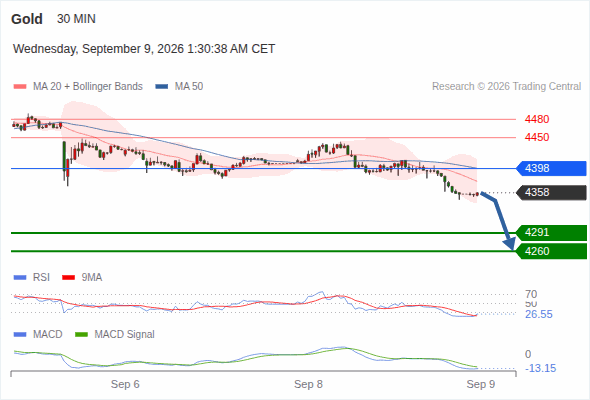Select the black 4358 current price tag
The height and width of the screenshot is (400, 590).
pos(551,193)
